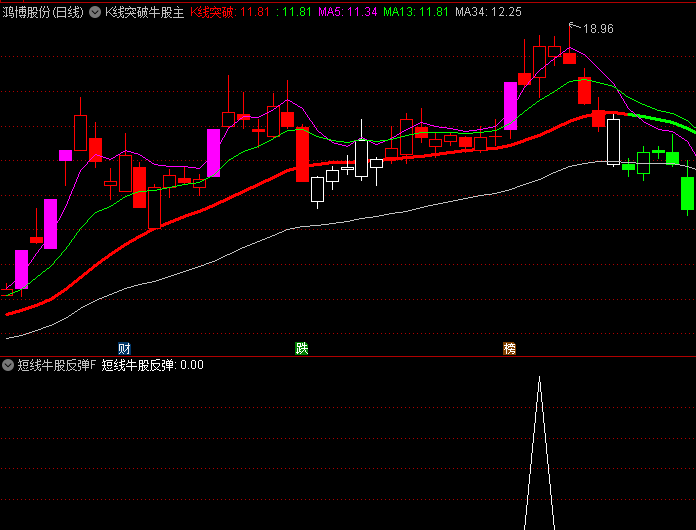Screen dimensions: 696x530
Task: Select the candle at the 18.96 peak
Action: [x=569, y=58]
